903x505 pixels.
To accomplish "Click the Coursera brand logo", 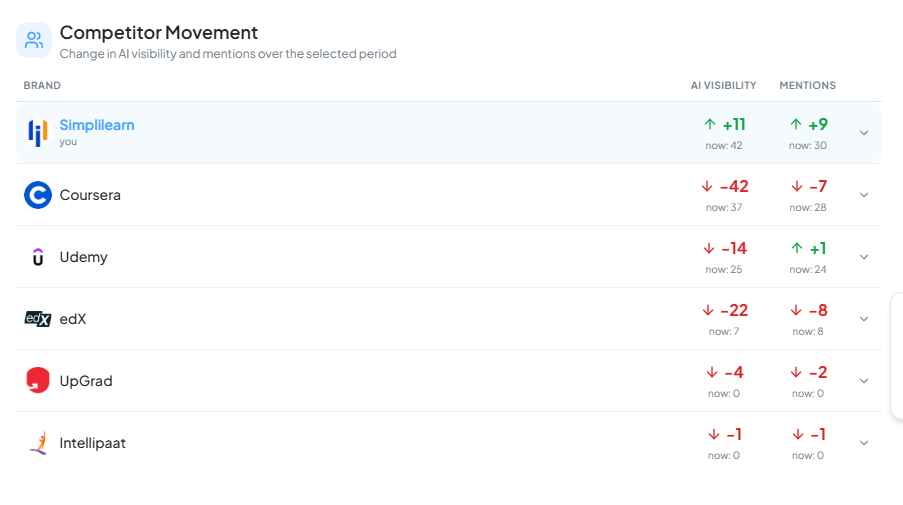I will [x=38, y=195].
